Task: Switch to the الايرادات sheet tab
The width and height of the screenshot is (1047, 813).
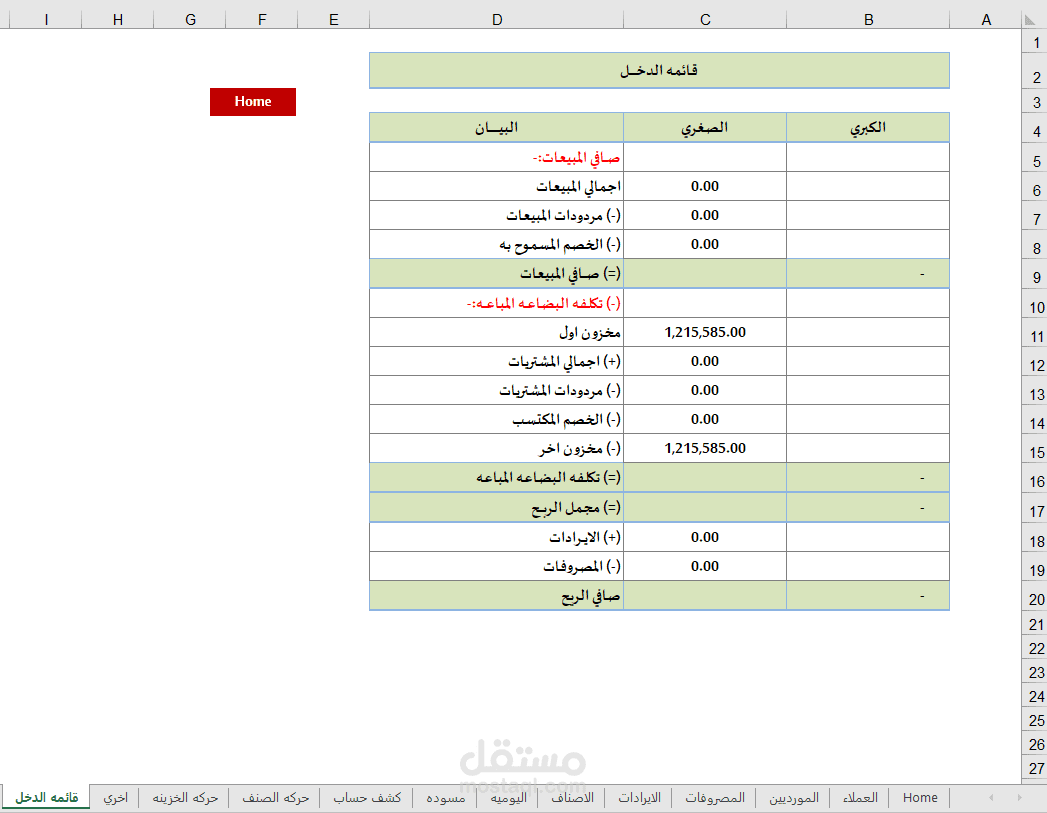Action: coord(640,798)
